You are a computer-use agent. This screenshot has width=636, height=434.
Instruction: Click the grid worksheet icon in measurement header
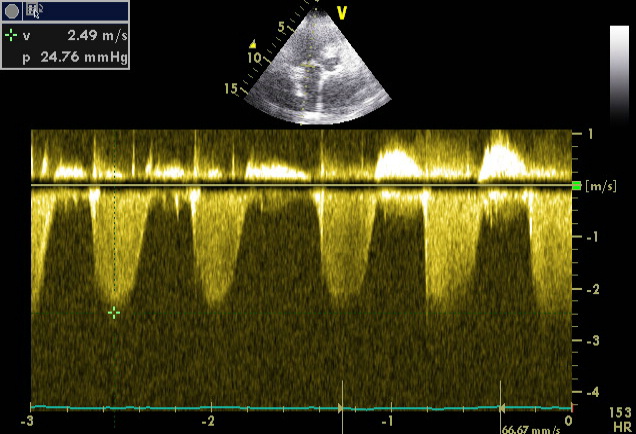[33, 11]
